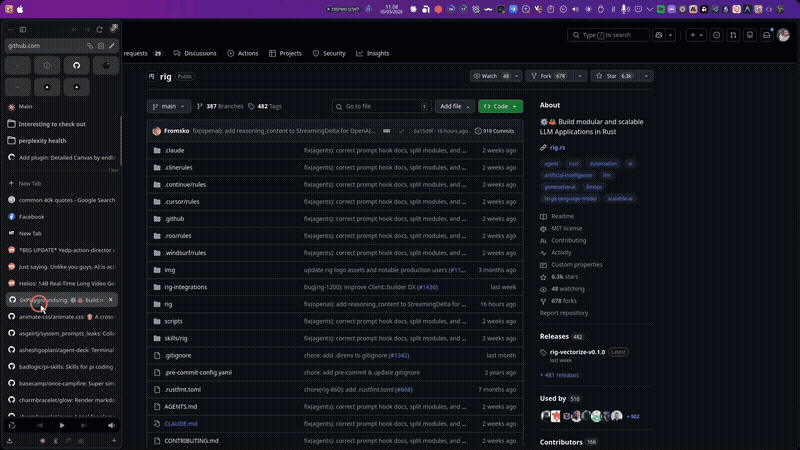Click Report repository link
Viewport: 800px width, 450px height.
pyautogui.click(x=564, y=313)
